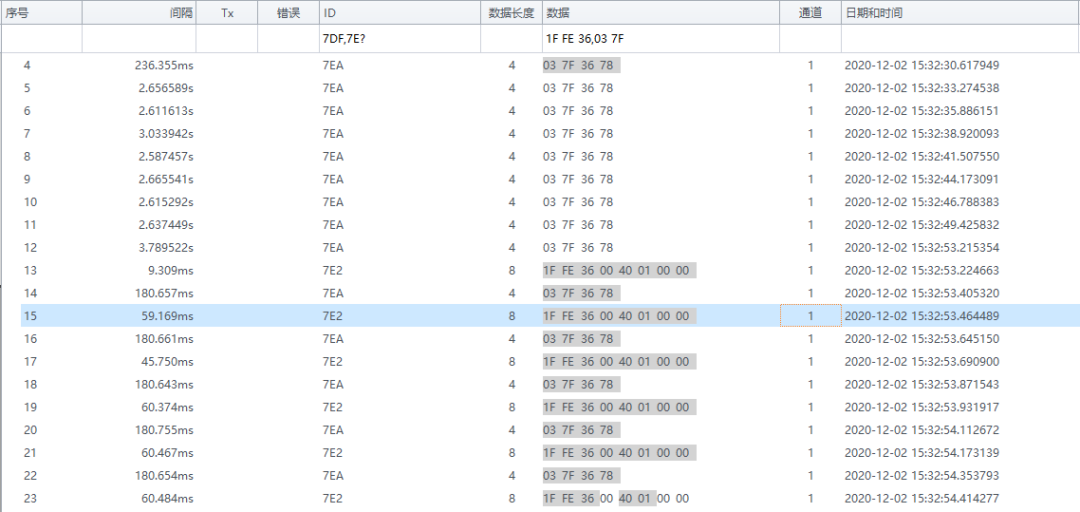Select interval 60.484ms in row 23
Image resolution: width=1080 pixels, height=512 pixels.
[x=167, y=498]
